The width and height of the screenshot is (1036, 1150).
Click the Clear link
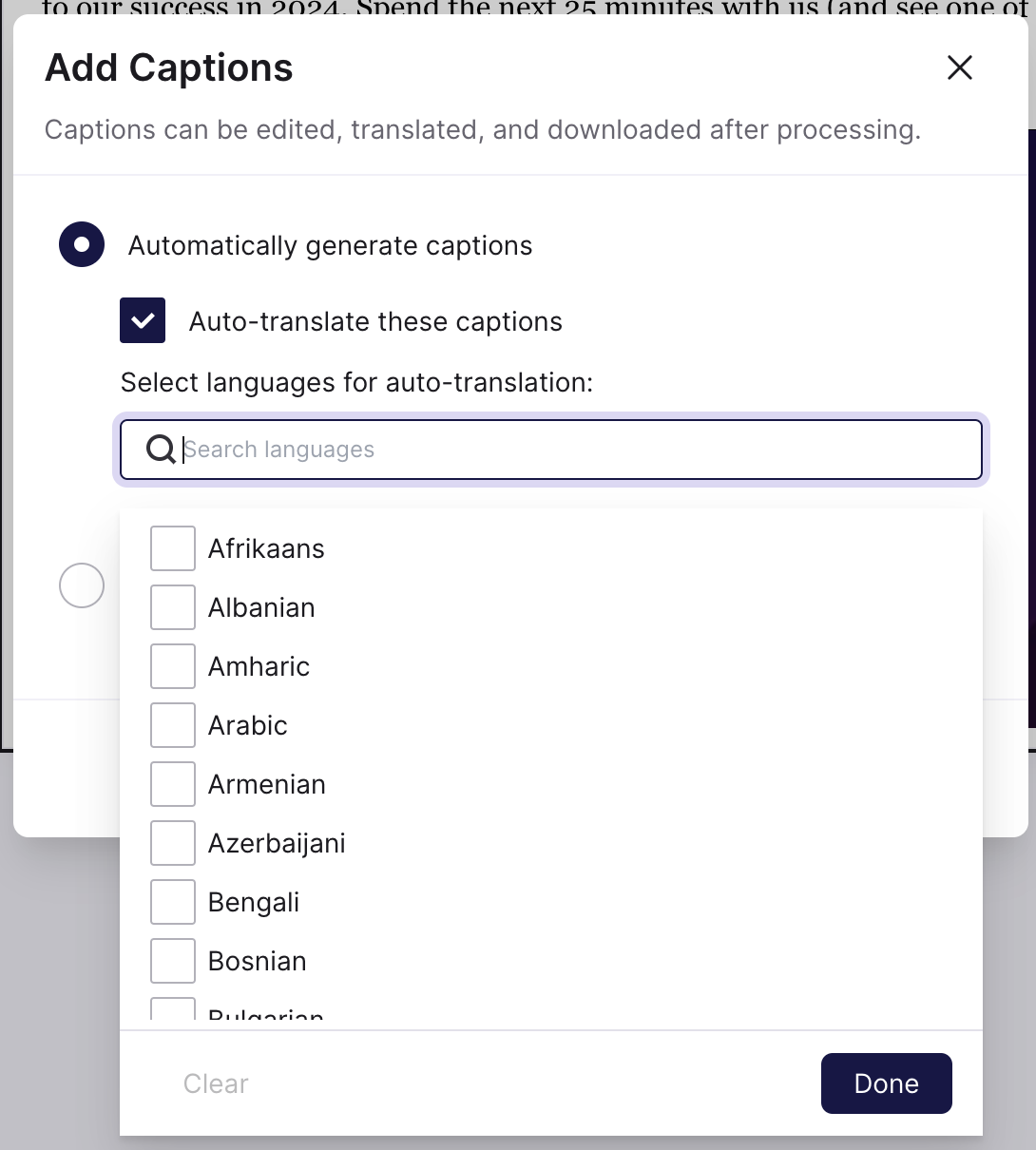coord(216,1083)
